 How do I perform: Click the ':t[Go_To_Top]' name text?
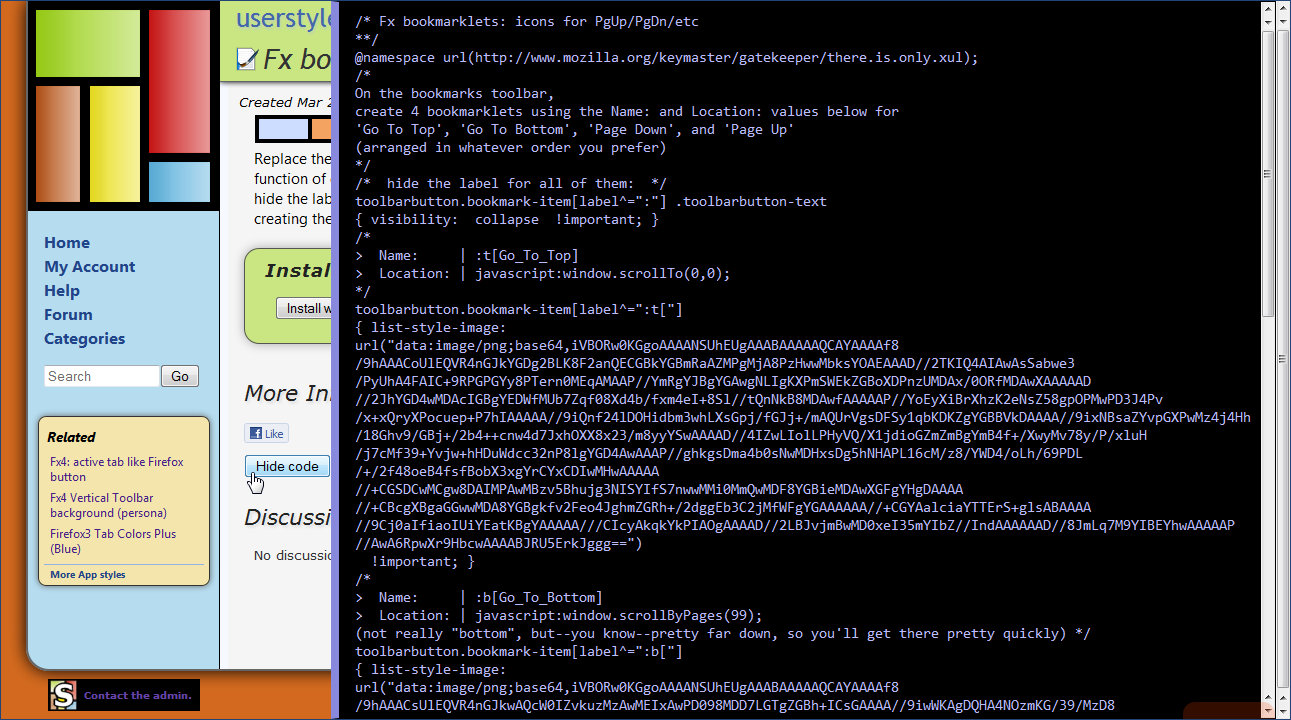click(526, 255)
